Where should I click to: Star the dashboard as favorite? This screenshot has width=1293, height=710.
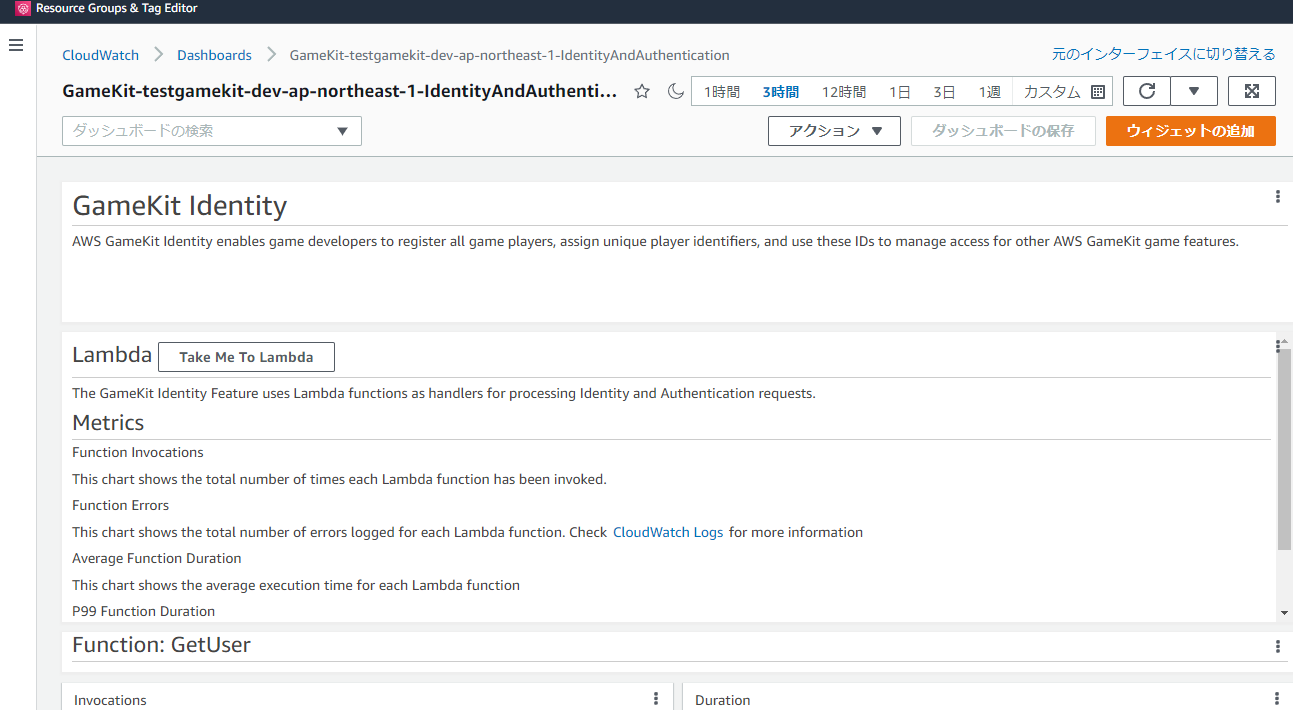pyautogui.click(x=642, y=92)
